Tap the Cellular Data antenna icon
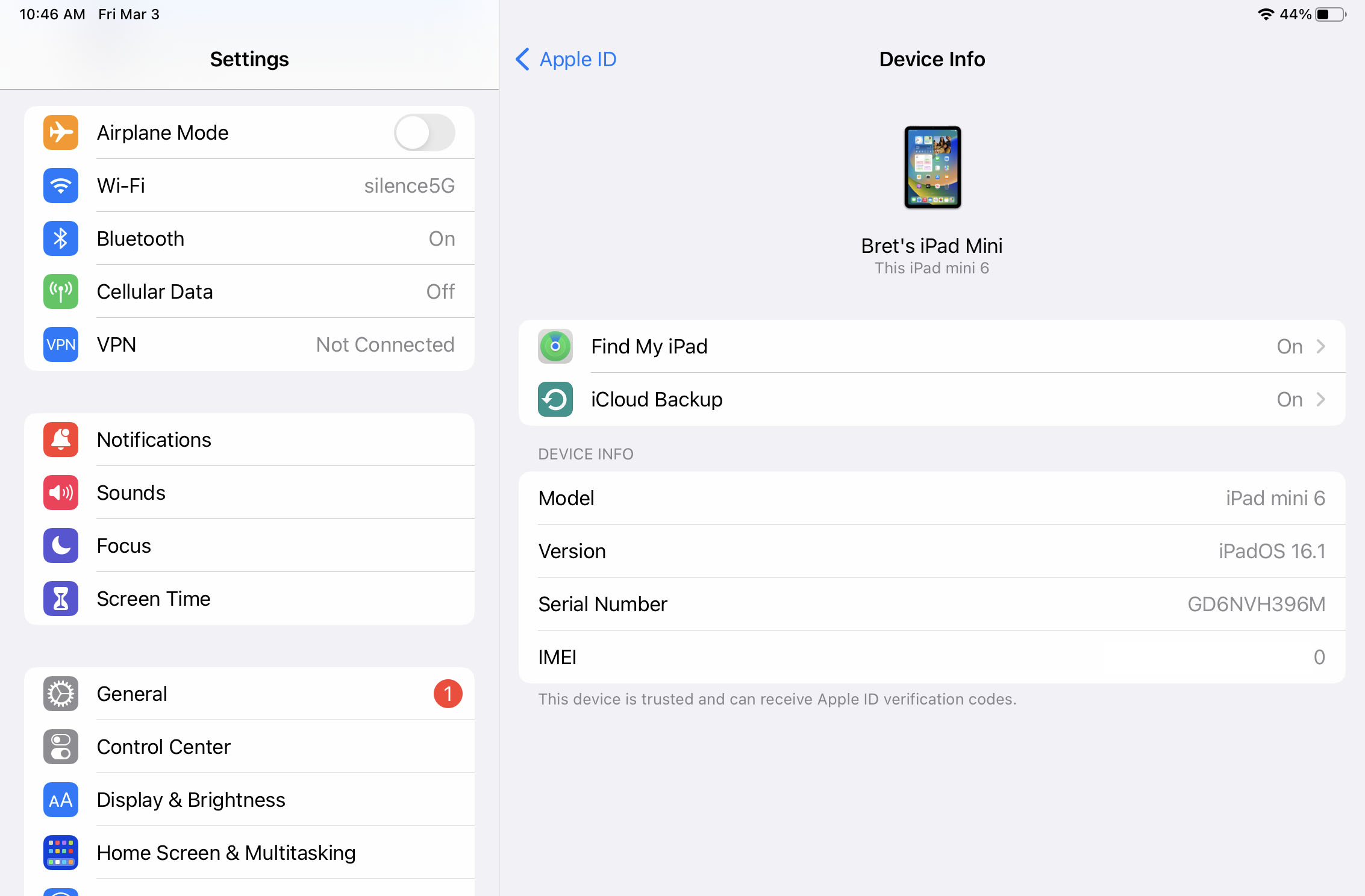The image size is (1365, 896). [x=61, y=291]
